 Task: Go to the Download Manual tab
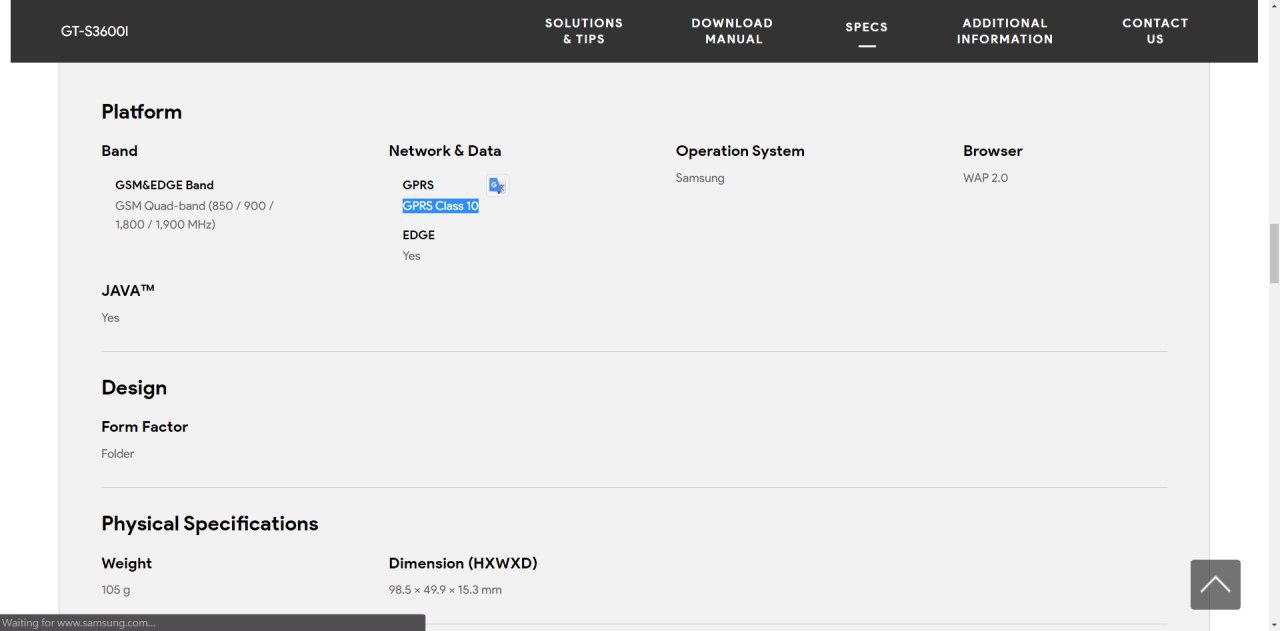tap(732, 31)
